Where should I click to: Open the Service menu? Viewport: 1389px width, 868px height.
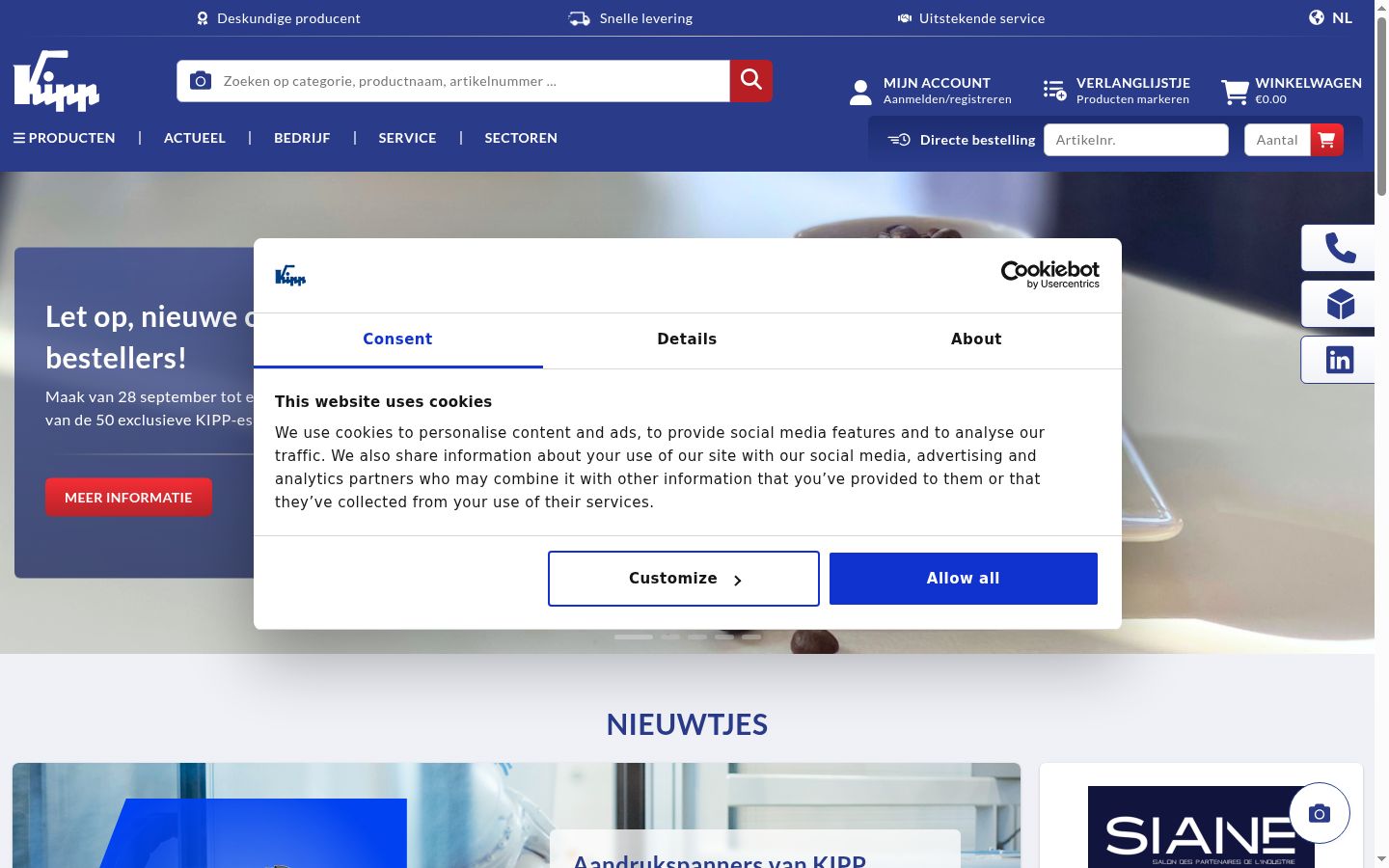(x=407, y=138)
